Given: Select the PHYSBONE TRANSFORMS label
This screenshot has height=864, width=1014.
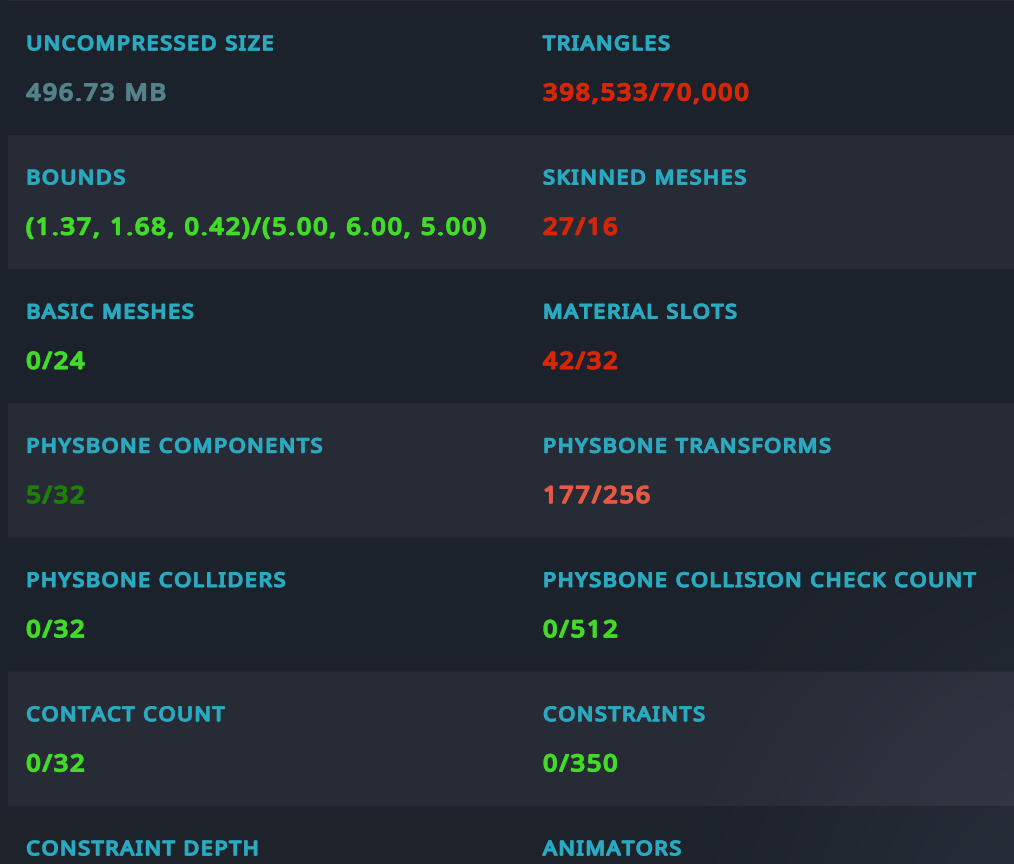Looking at the screenshot, I should 687,446.
